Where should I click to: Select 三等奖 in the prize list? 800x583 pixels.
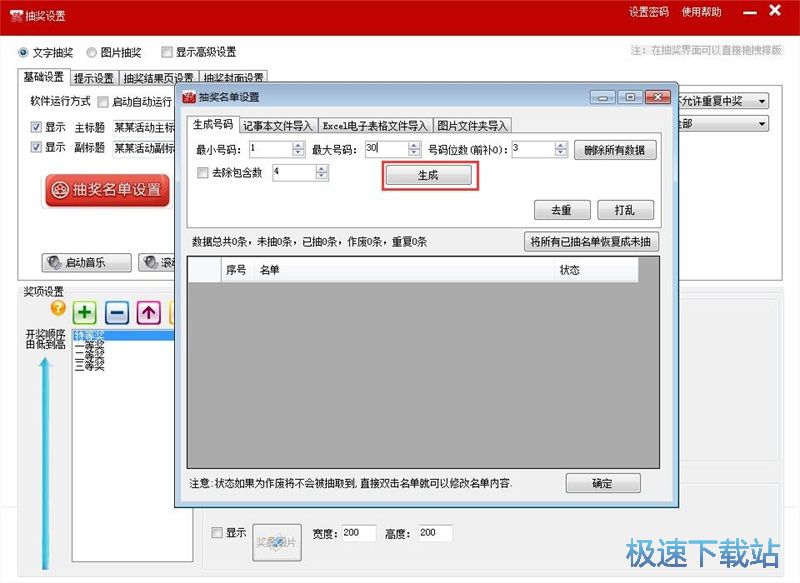(90, 366)
